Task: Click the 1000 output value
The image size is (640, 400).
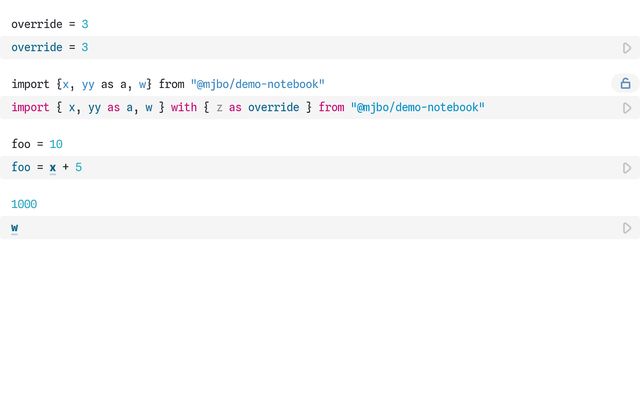Action: tap(24, 204)
